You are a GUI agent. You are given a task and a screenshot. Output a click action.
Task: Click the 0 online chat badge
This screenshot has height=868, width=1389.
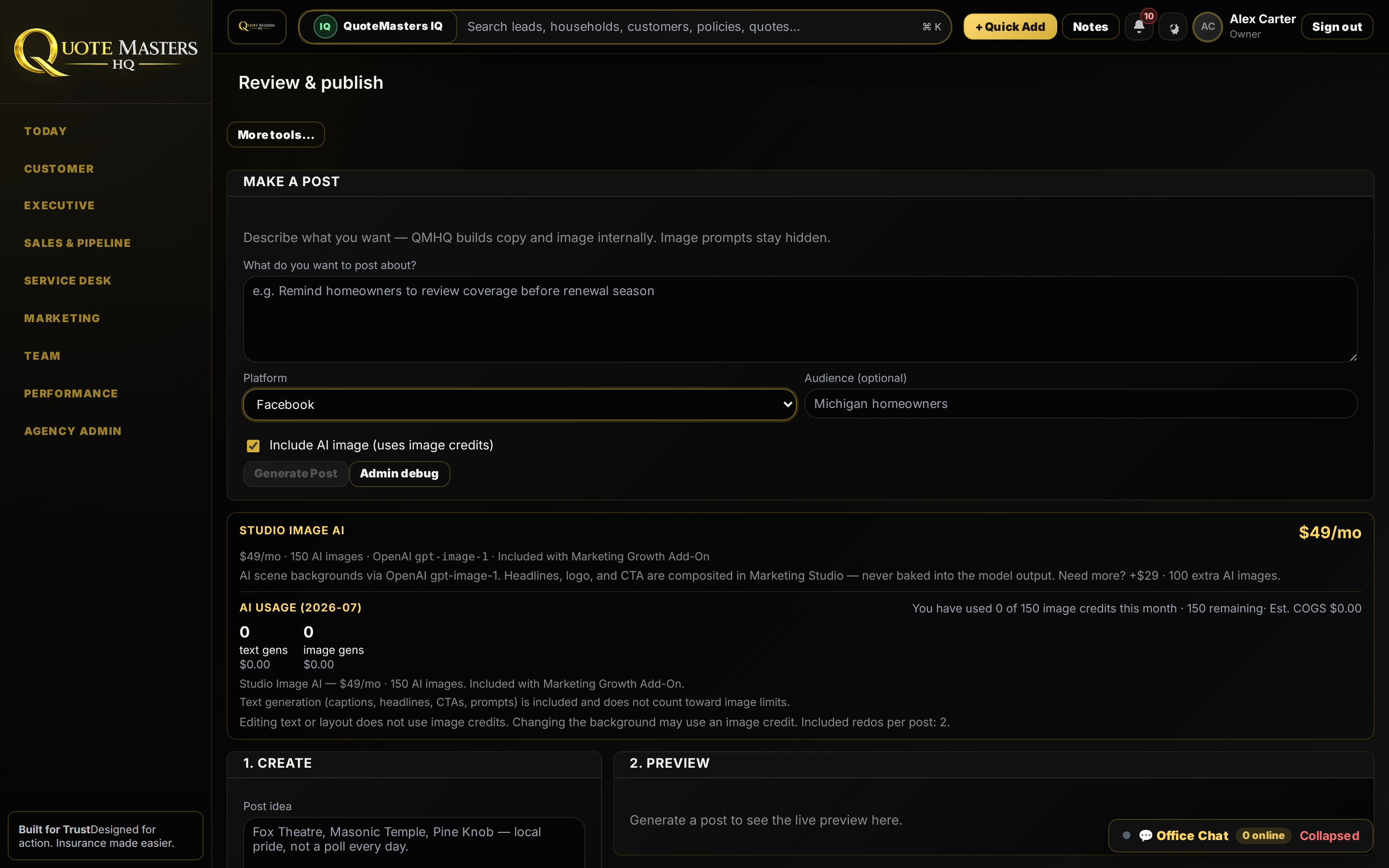click(1263, 835)
